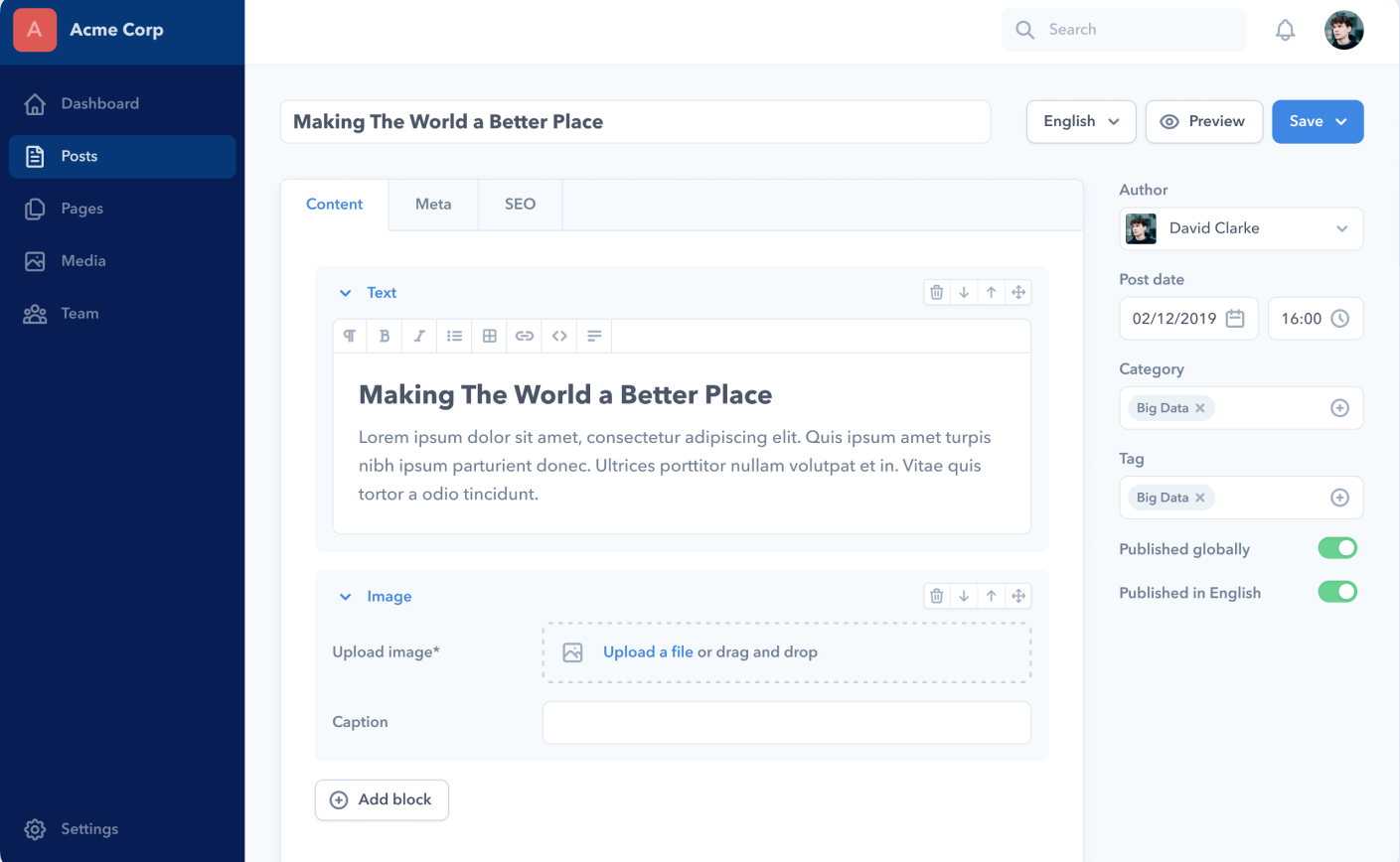Move the Text block up
This screenshot has height=862, width=1400.
(x=991, y=292)
